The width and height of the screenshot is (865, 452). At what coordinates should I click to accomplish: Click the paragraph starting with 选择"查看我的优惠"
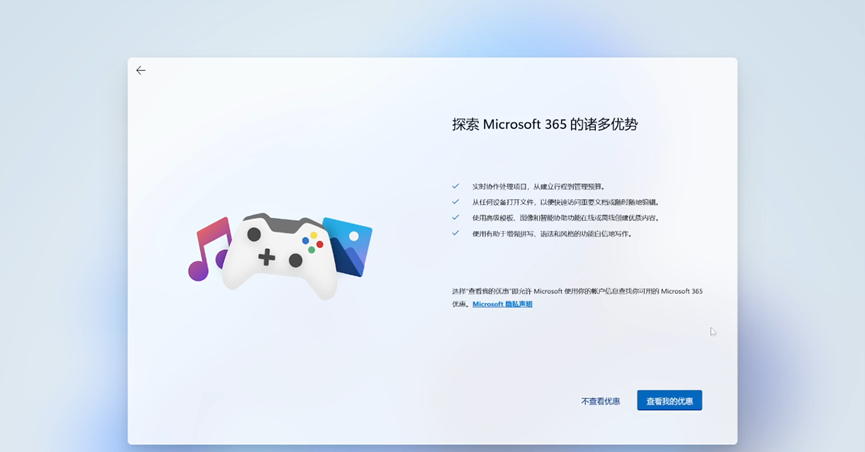click(x=576, y=291)
